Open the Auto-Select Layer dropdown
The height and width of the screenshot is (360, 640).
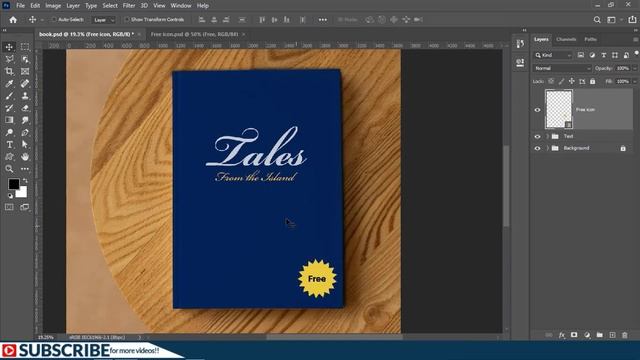[x=104, y=20]
